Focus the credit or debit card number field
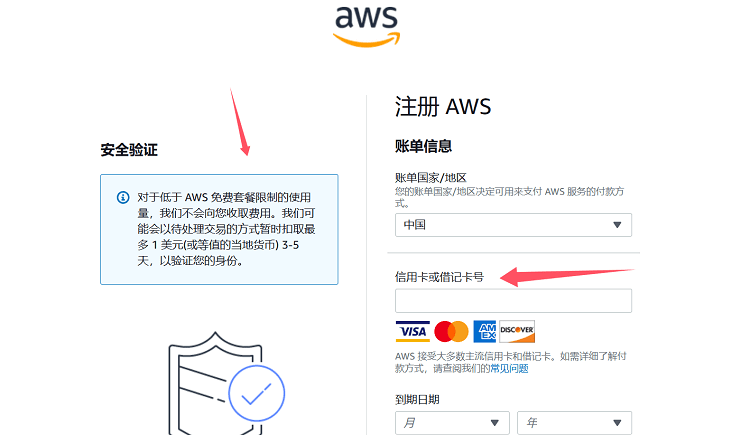The image size is (750, 435). click(x=513, y=301)
